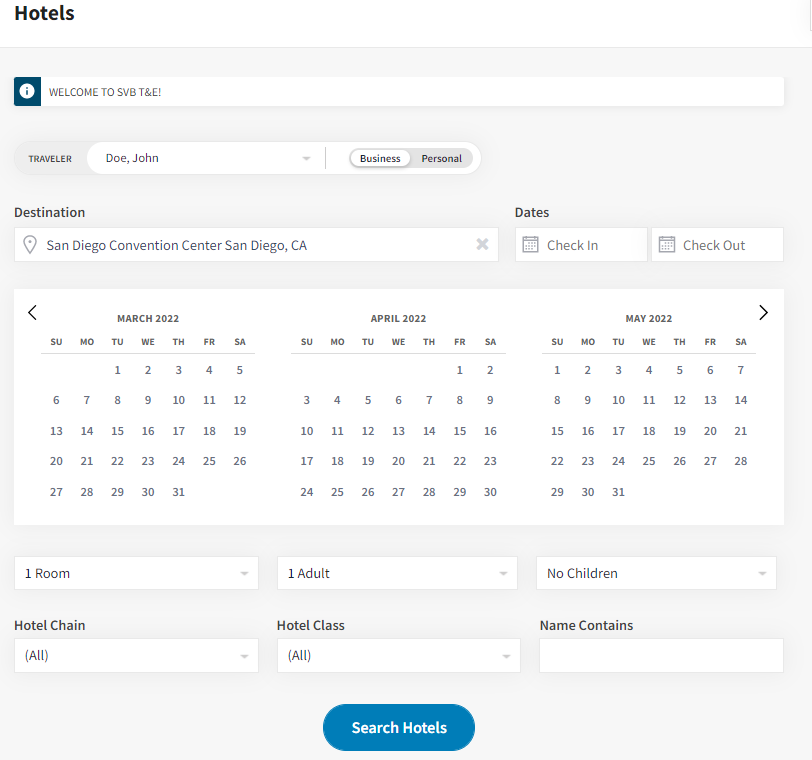Screen dimensions: 812x760
Task: Open the Hotel Class dropdown
Action: [398, 656]
